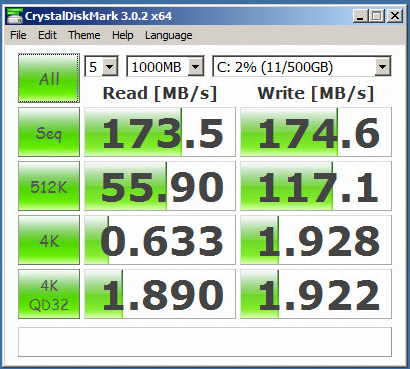Start the Seq sequential test
Image resolution: width=410 pixels, height=369 pixels.
tap(49, 132)
